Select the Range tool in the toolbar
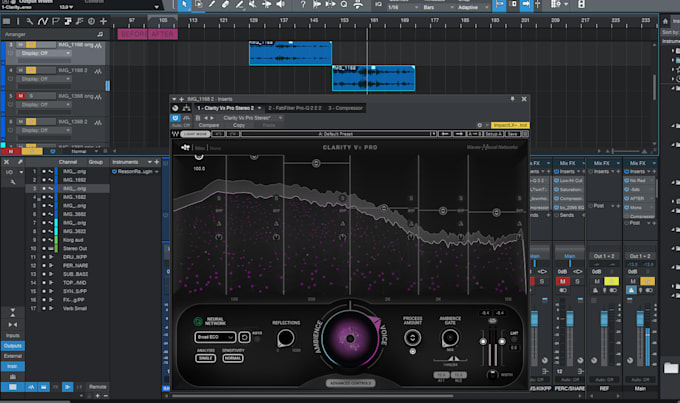 coord(198,4)
